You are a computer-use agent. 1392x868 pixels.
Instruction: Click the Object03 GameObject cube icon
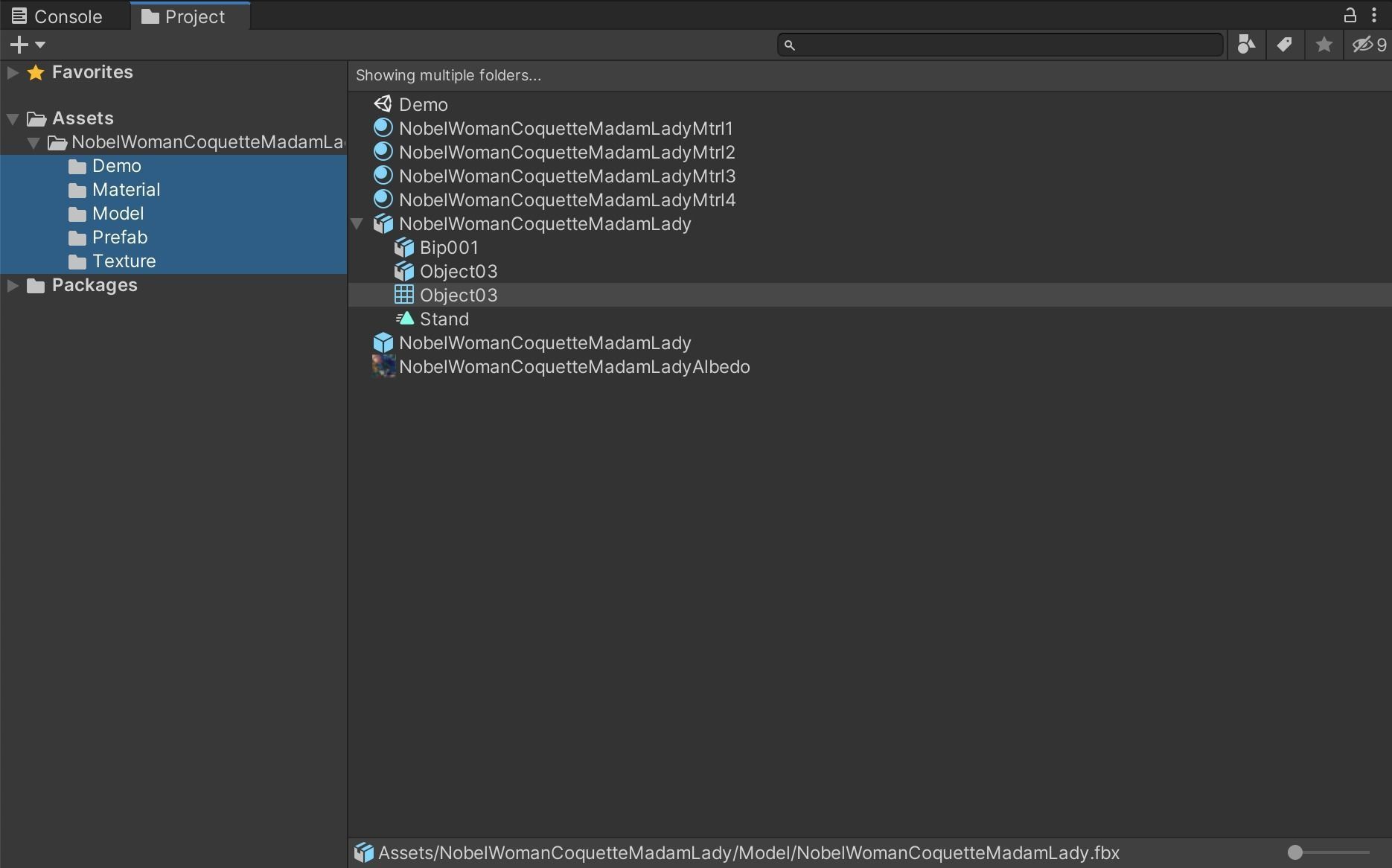click(403, 271)
